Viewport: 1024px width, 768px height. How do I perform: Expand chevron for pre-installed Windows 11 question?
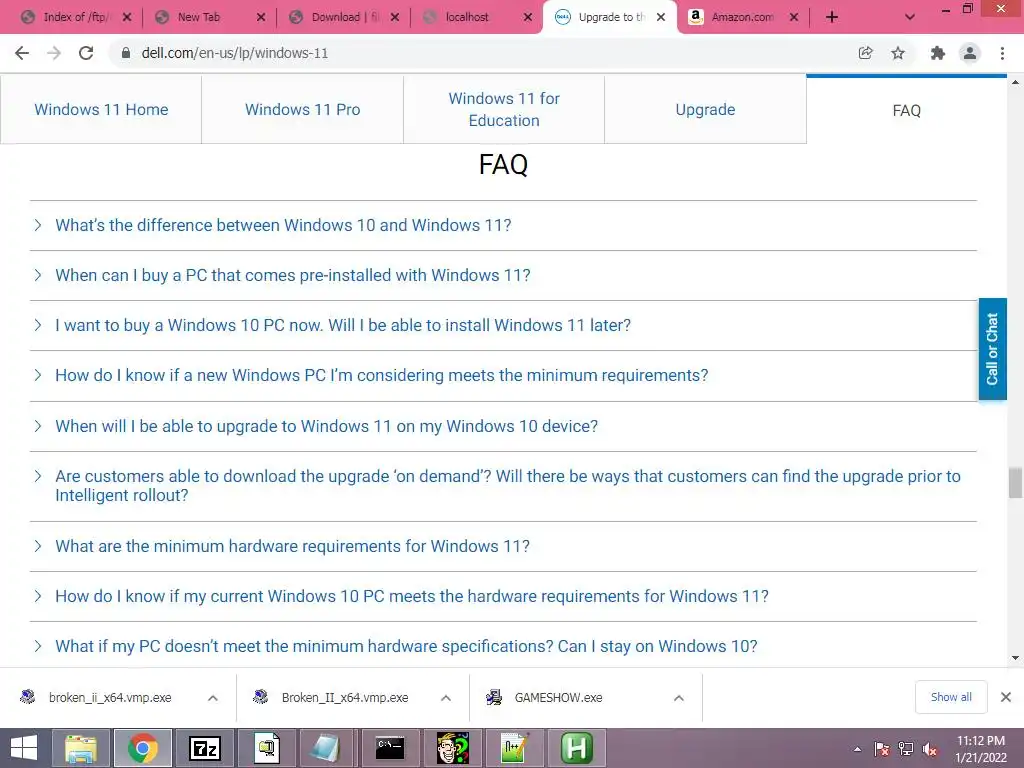(x=38, y=275)
